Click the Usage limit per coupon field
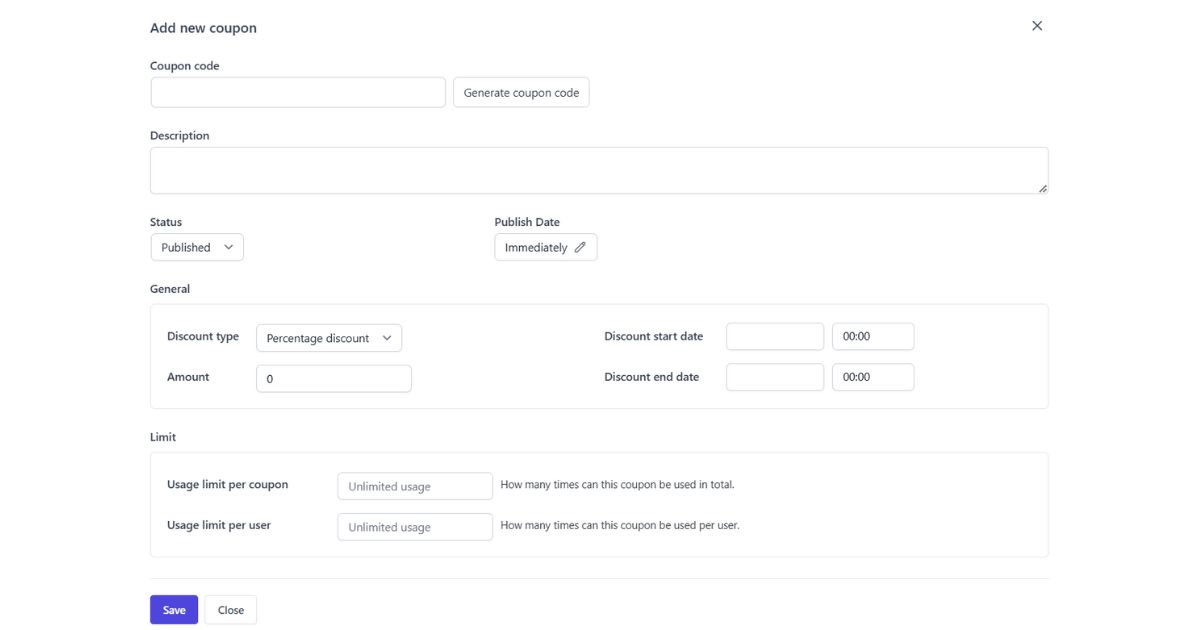Screen dimensions: 1200x630 click(x=414, y=486)
